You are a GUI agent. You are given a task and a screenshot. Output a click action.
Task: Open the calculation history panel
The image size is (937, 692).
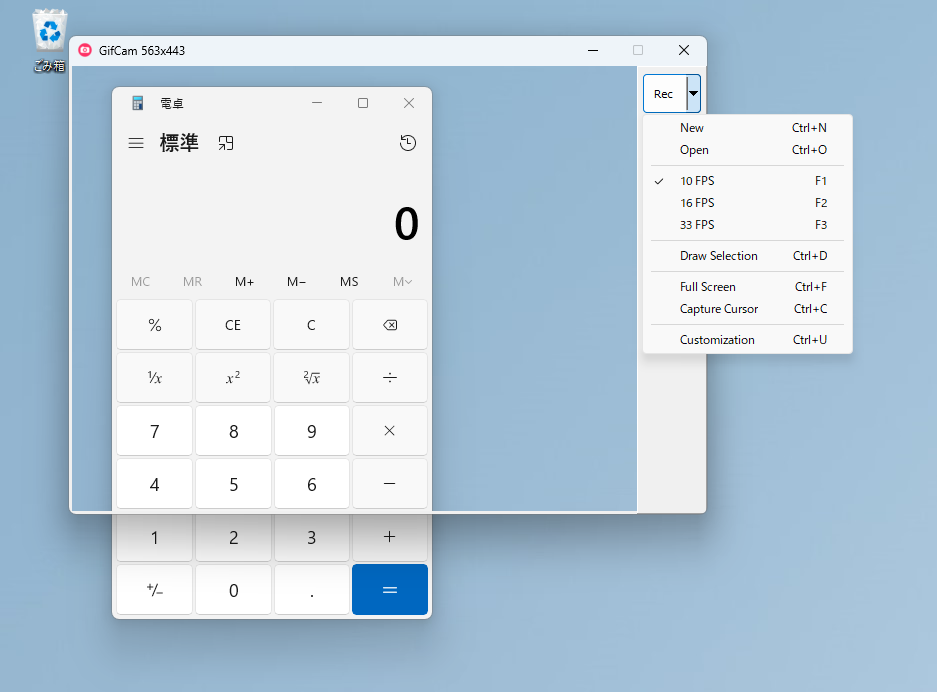[408, 143]
